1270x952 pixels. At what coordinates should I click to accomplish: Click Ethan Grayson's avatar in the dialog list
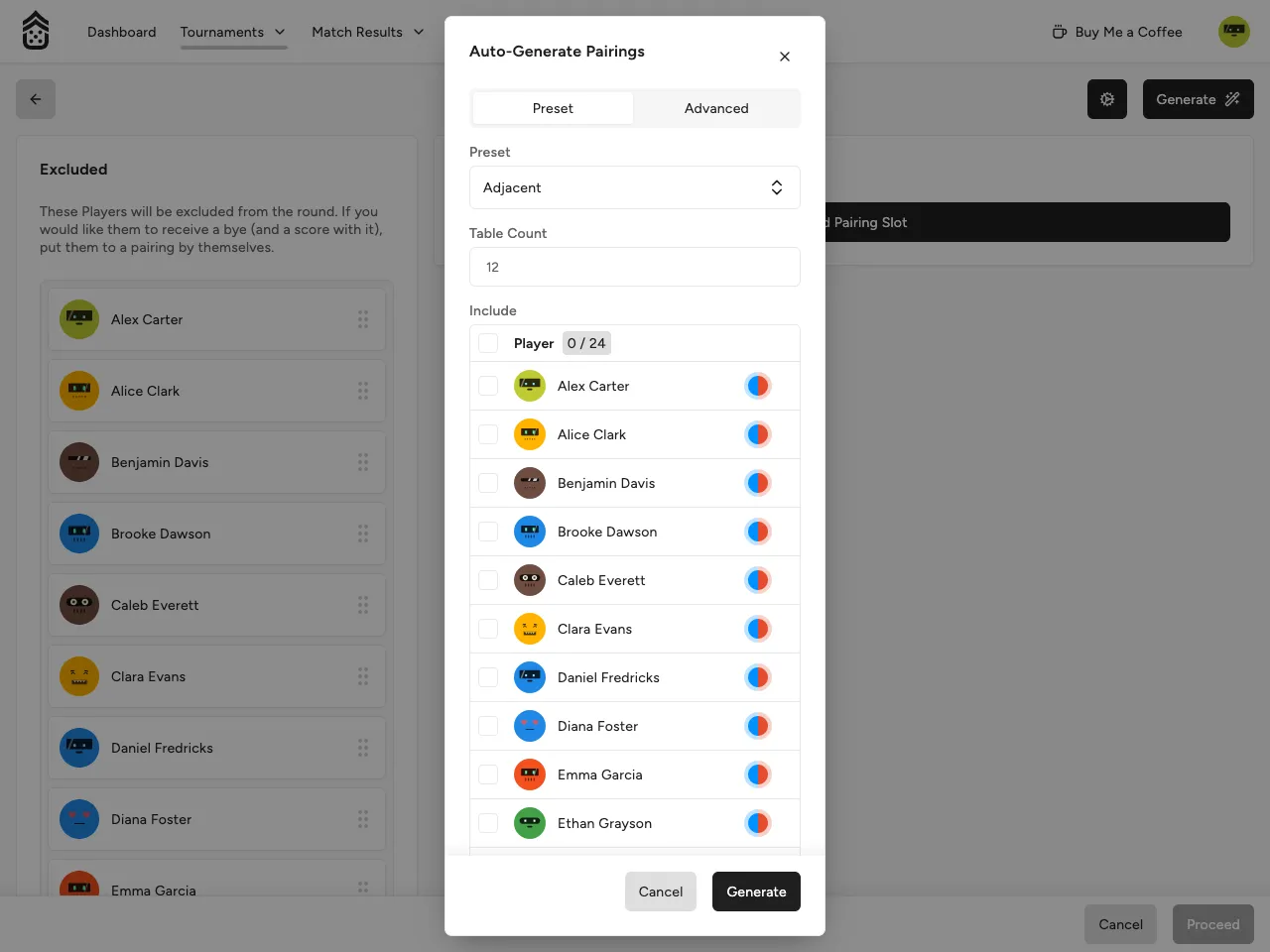pos(530,823)
